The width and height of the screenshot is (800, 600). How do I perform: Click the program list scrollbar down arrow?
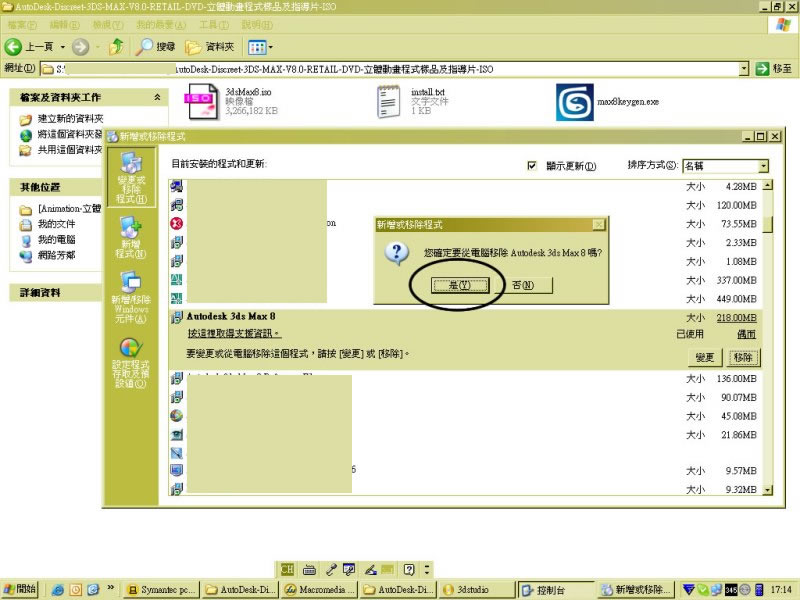tap(767, 490)
